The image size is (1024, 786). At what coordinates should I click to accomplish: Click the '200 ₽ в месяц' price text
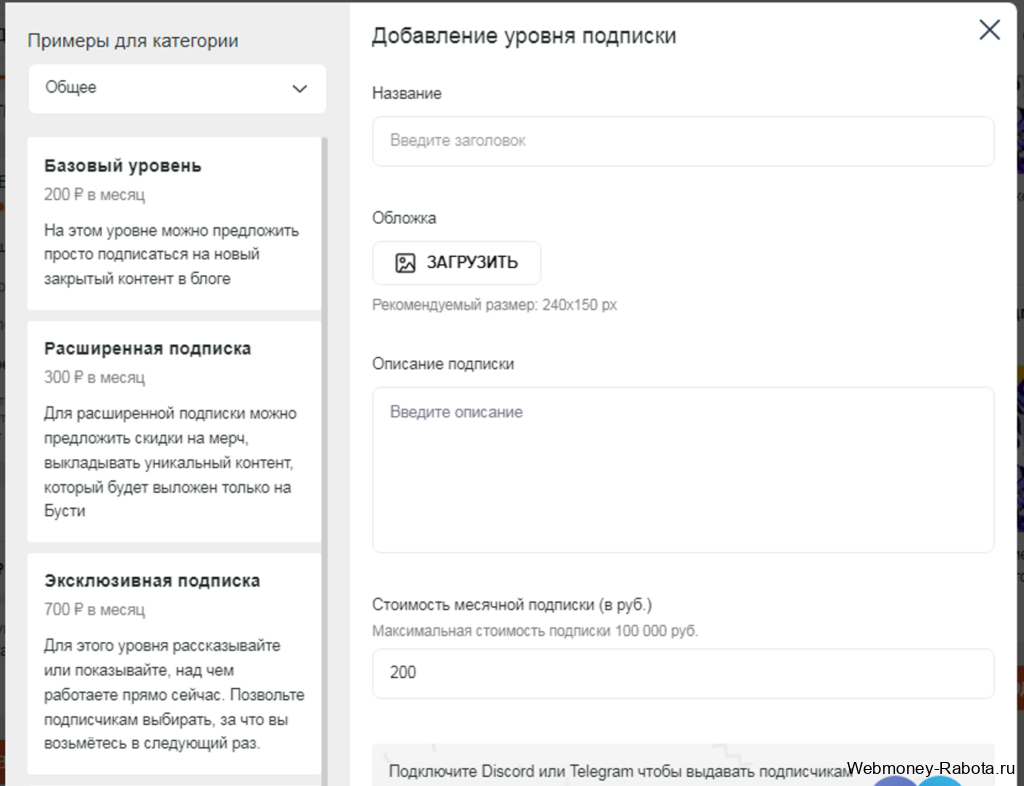click(x=95, y=195)
